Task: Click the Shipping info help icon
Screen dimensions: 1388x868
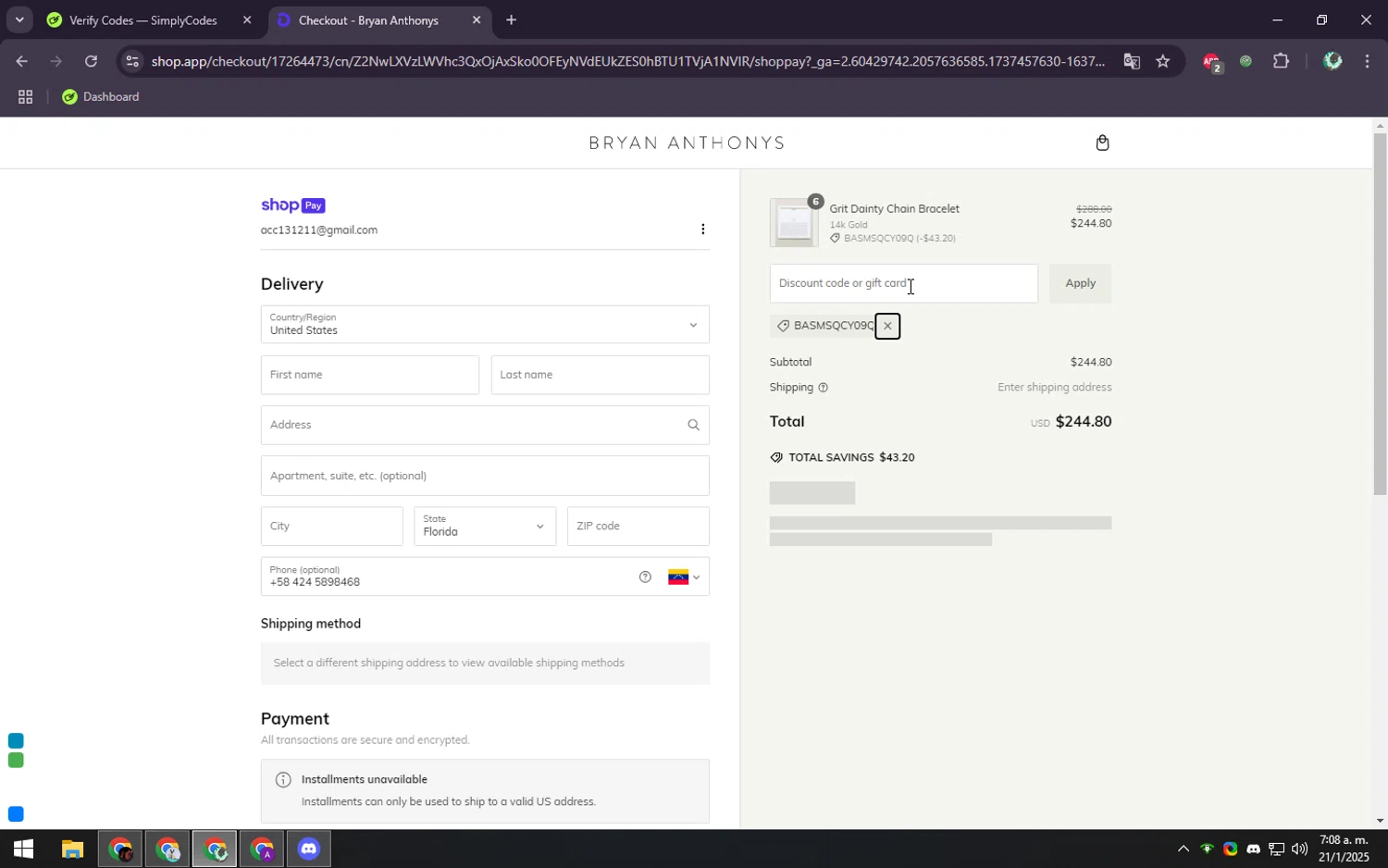Action: pos(823,388)
